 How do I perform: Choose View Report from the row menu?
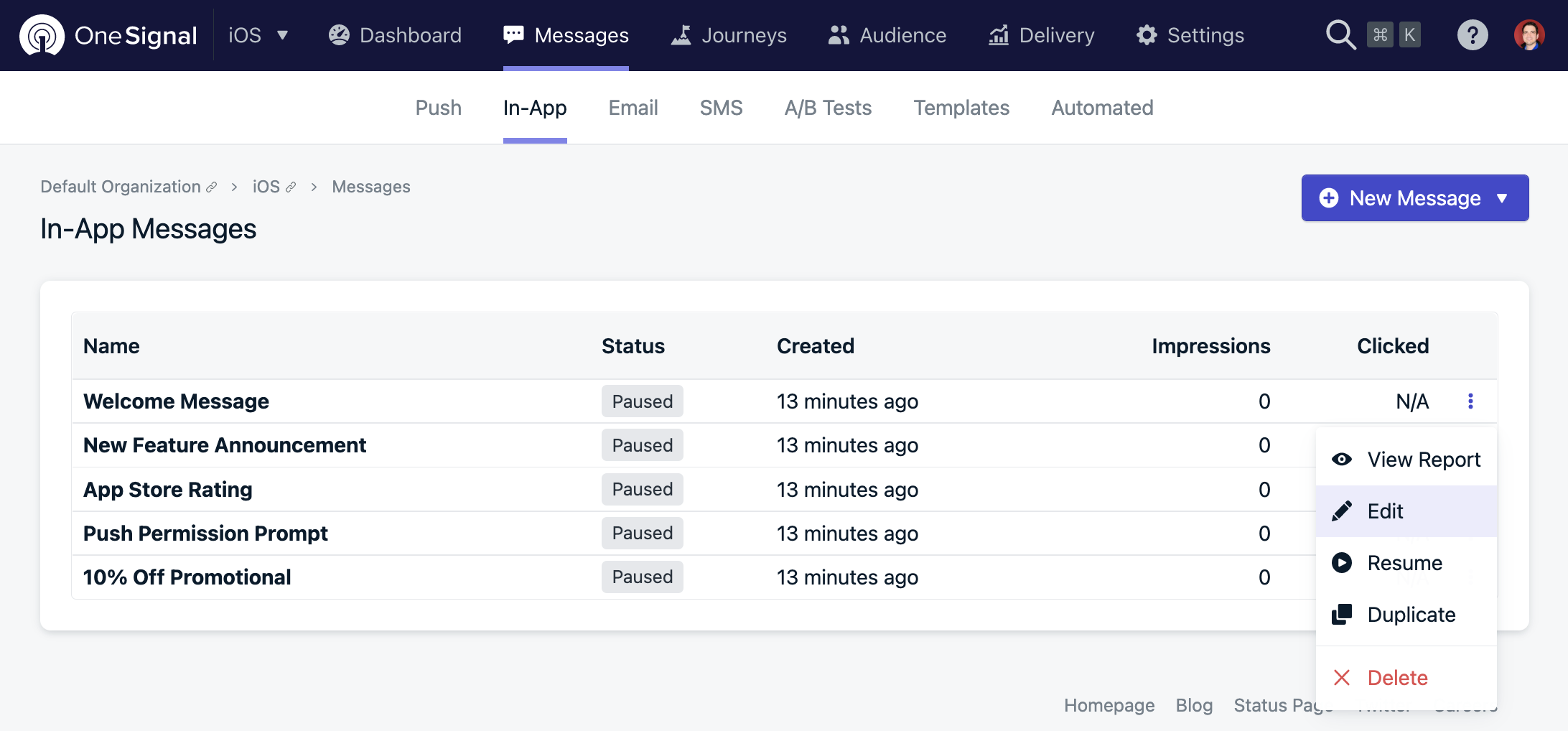pos(1406,460)
